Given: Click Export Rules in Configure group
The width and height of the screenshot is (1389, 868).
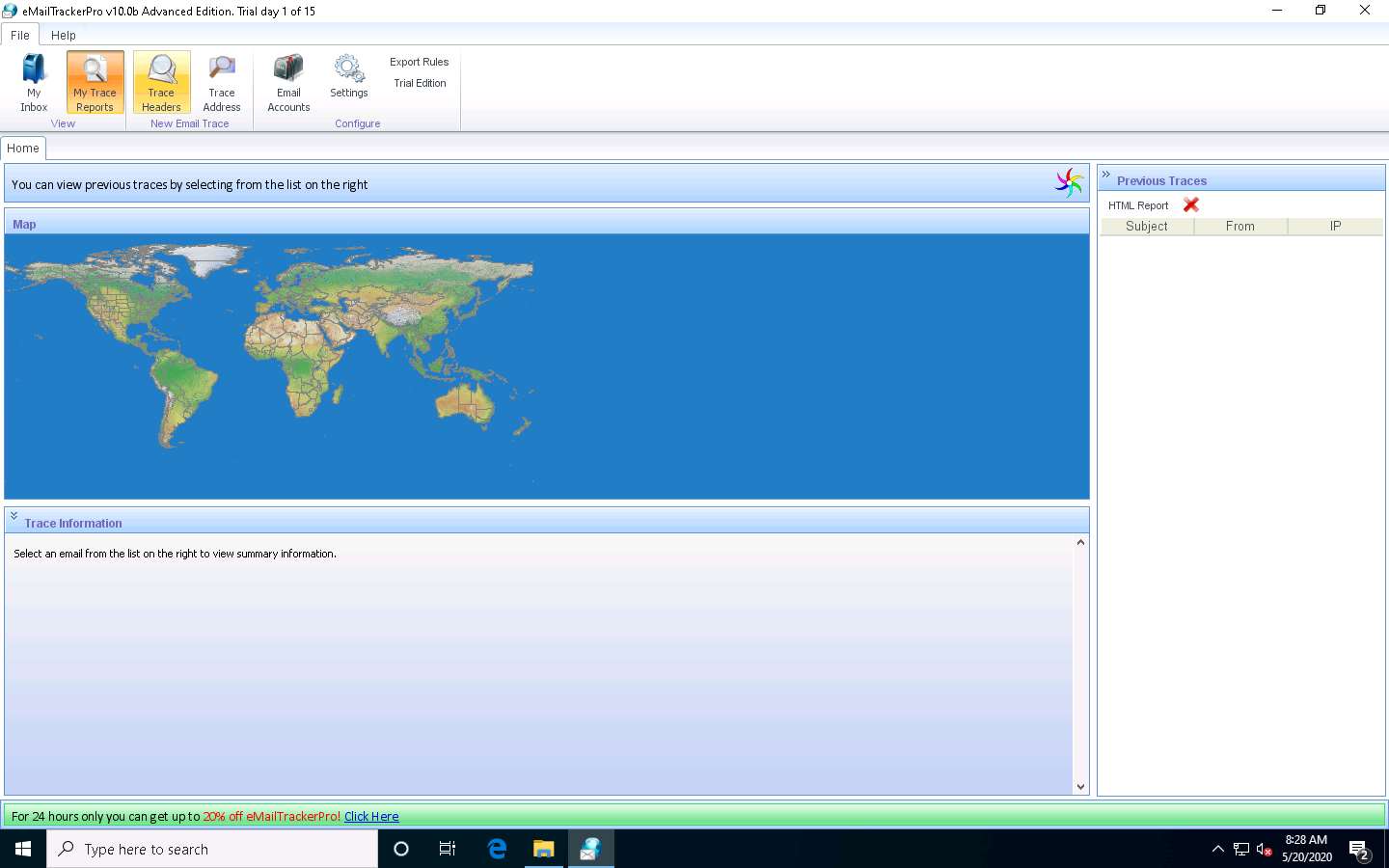Looking at the screenshot, I should point(419,62).
